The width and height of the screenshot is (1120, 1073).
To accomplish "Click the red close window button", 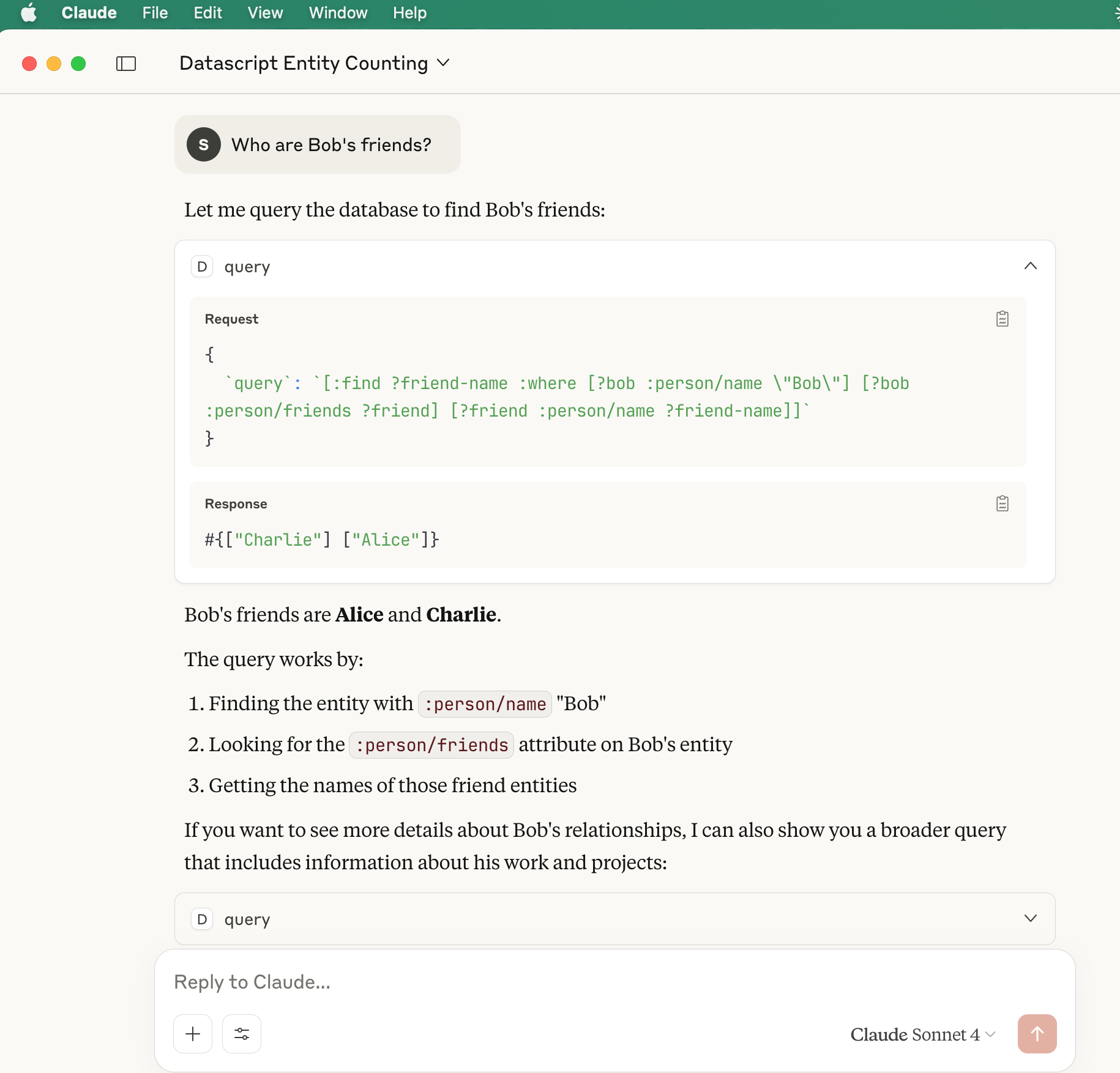I will [29, 64].
